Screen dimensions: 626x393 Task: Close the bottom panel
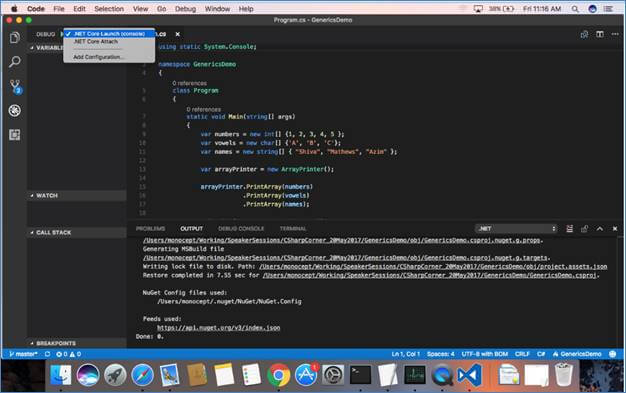tap(615, 228)
